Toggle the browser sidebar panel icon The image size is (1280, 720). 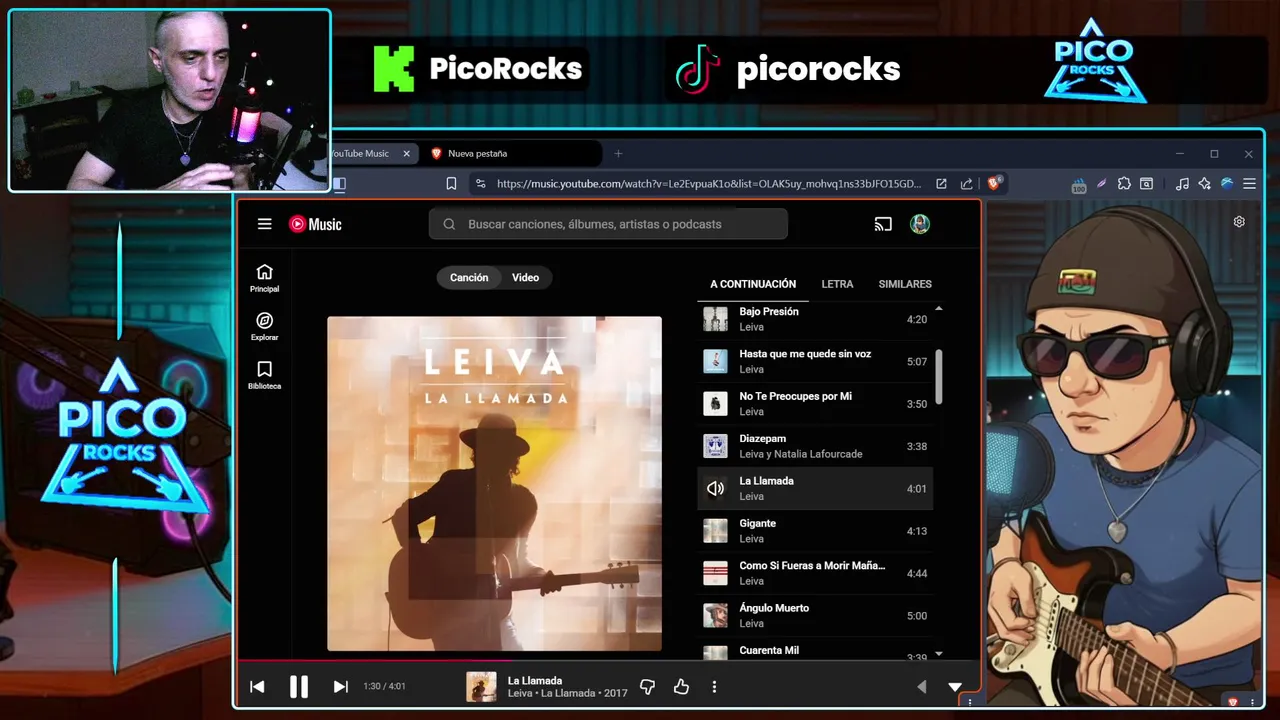pyautogui.click(x=339, y=184)
